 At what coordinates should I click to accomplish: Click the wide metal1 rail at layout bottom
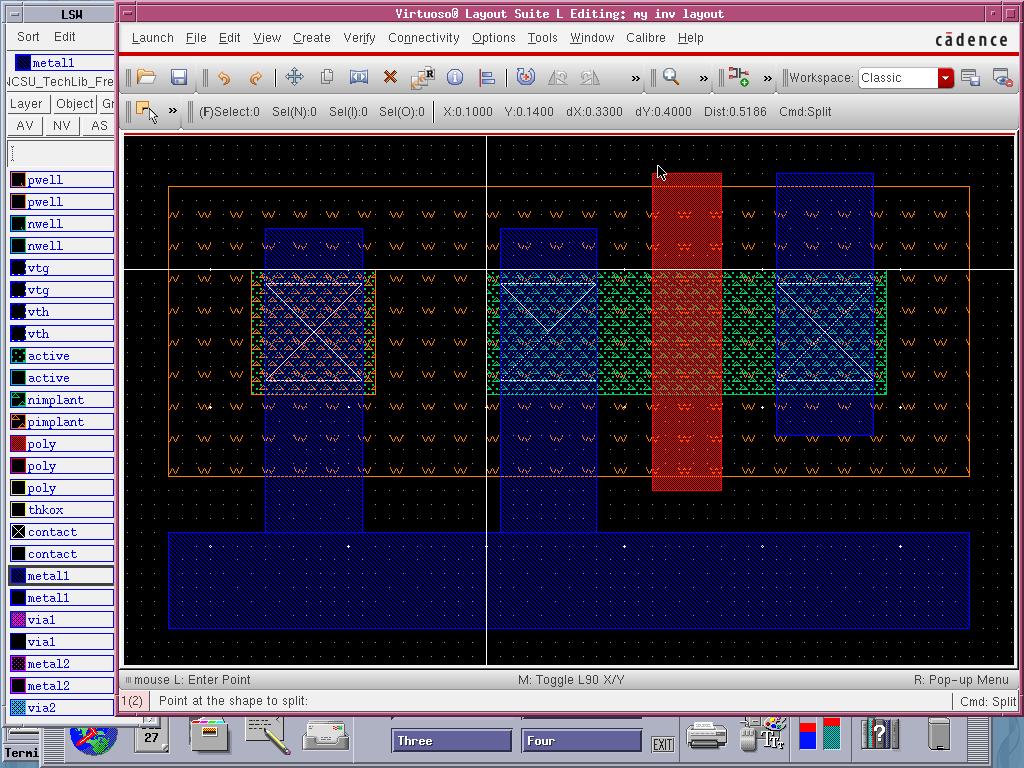click(x=569, y=581)
